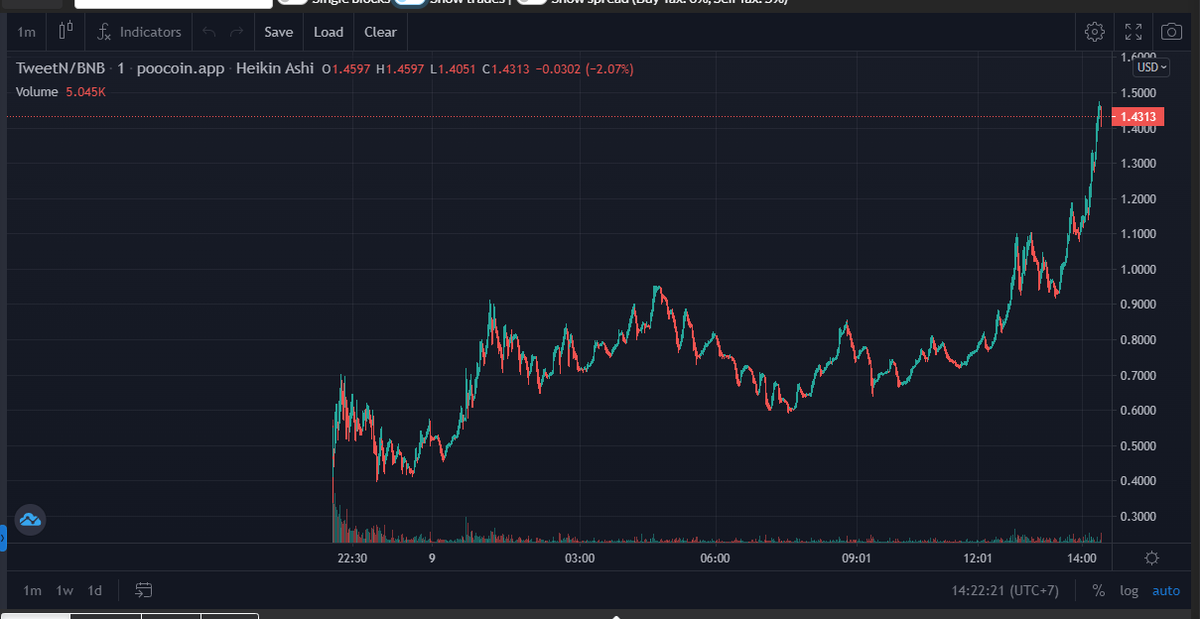Screen dimensions: 1200x619
Task: Click the change value −0.0302 (−2.07%)
Action: pyautogui.click(x=585, y=69)
